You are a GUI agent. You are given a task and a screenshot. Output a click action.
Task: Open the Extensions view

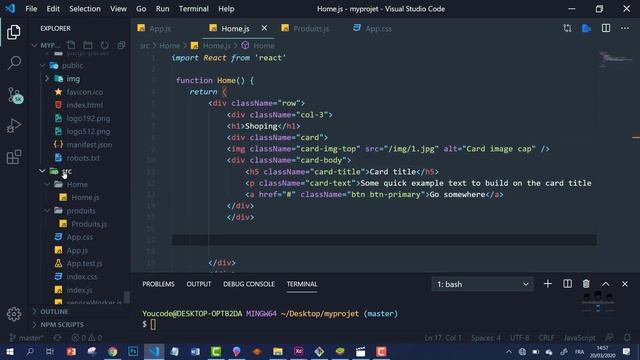14,157
